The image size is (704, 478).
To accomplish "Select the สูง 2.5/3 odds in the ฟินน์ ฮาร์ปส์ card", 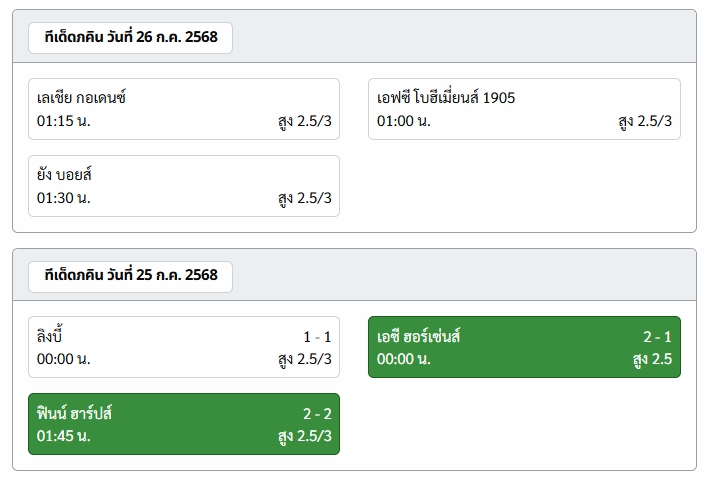I will pos(305,436).
